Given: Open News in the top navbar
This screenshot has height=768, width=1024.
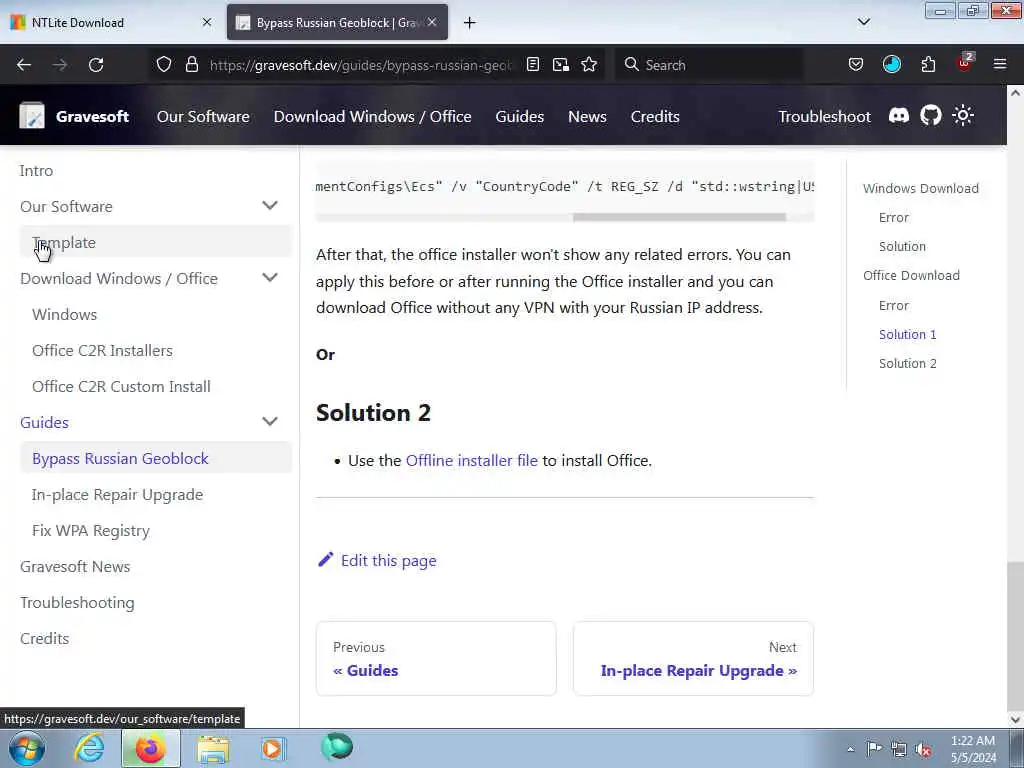Looking at the screenshot, I should click(587, 116).
